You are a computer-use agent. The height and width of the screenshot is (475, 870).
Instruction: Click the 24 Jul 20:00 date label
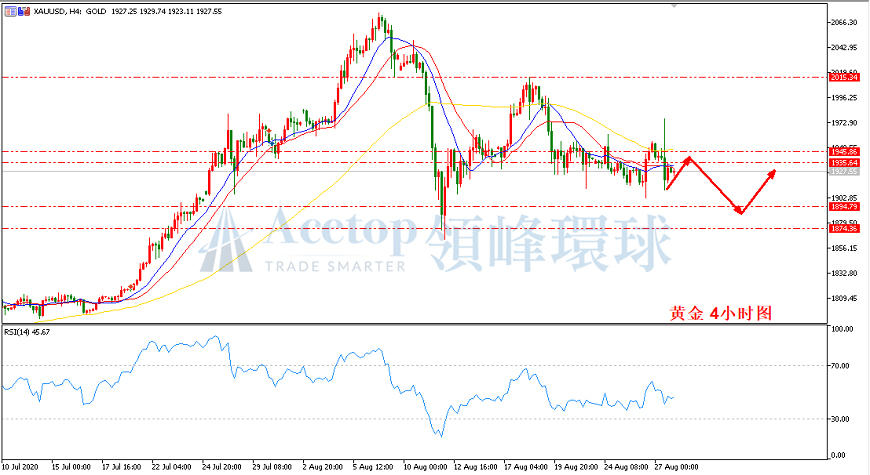[x=222, y=467]
